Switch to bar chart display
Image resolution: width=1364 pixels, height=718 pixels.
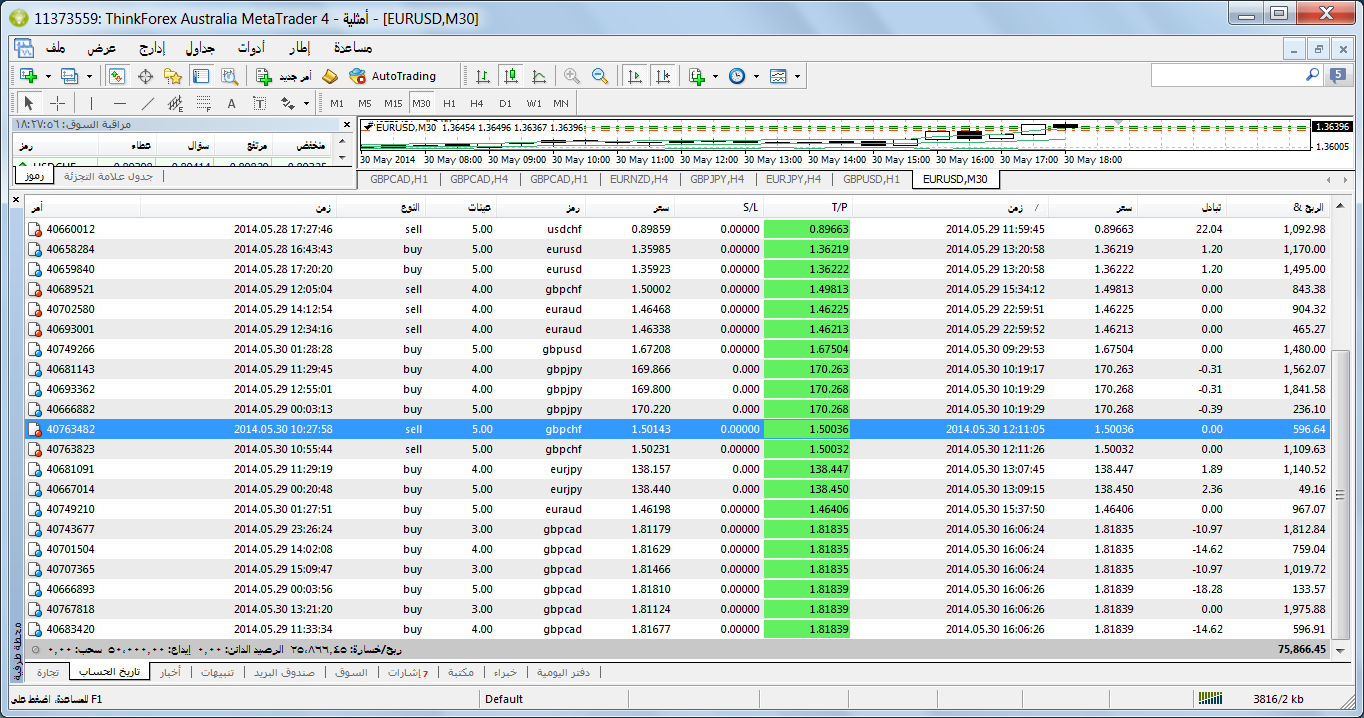click(x=483, y=76)
